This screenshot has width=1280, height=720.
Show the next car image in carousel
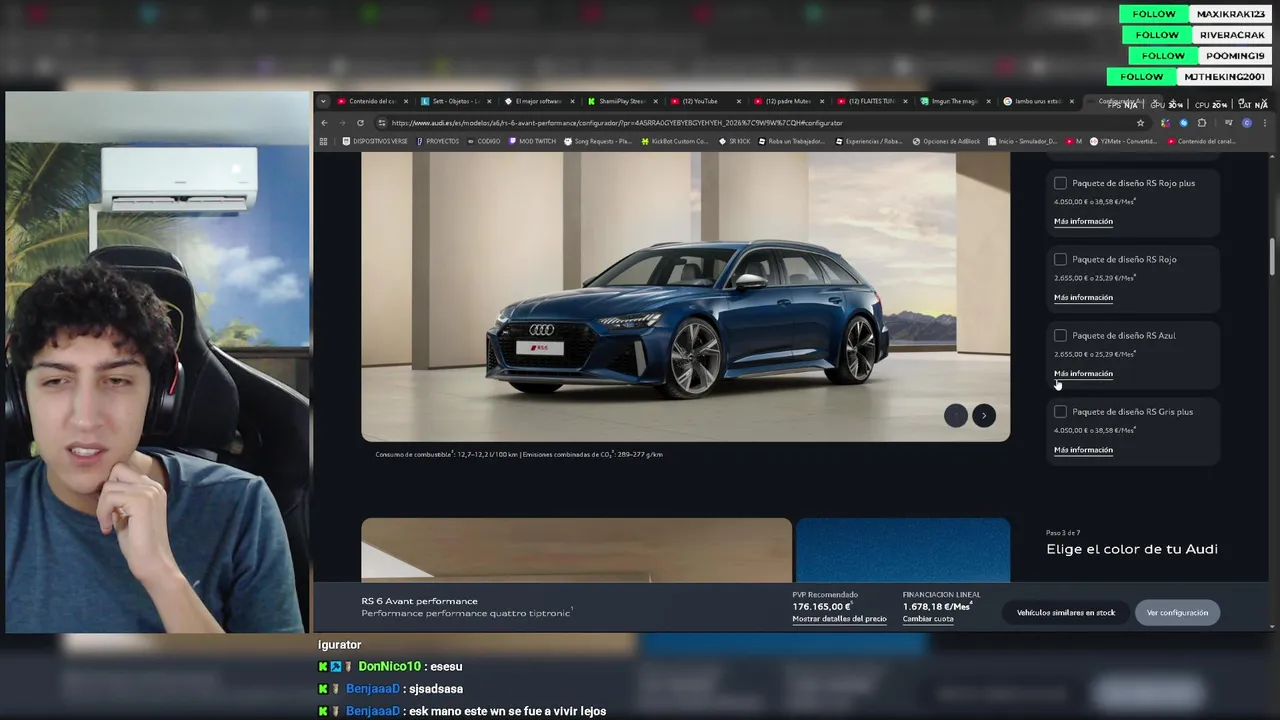pyautogui.click(x=984, y=415)
